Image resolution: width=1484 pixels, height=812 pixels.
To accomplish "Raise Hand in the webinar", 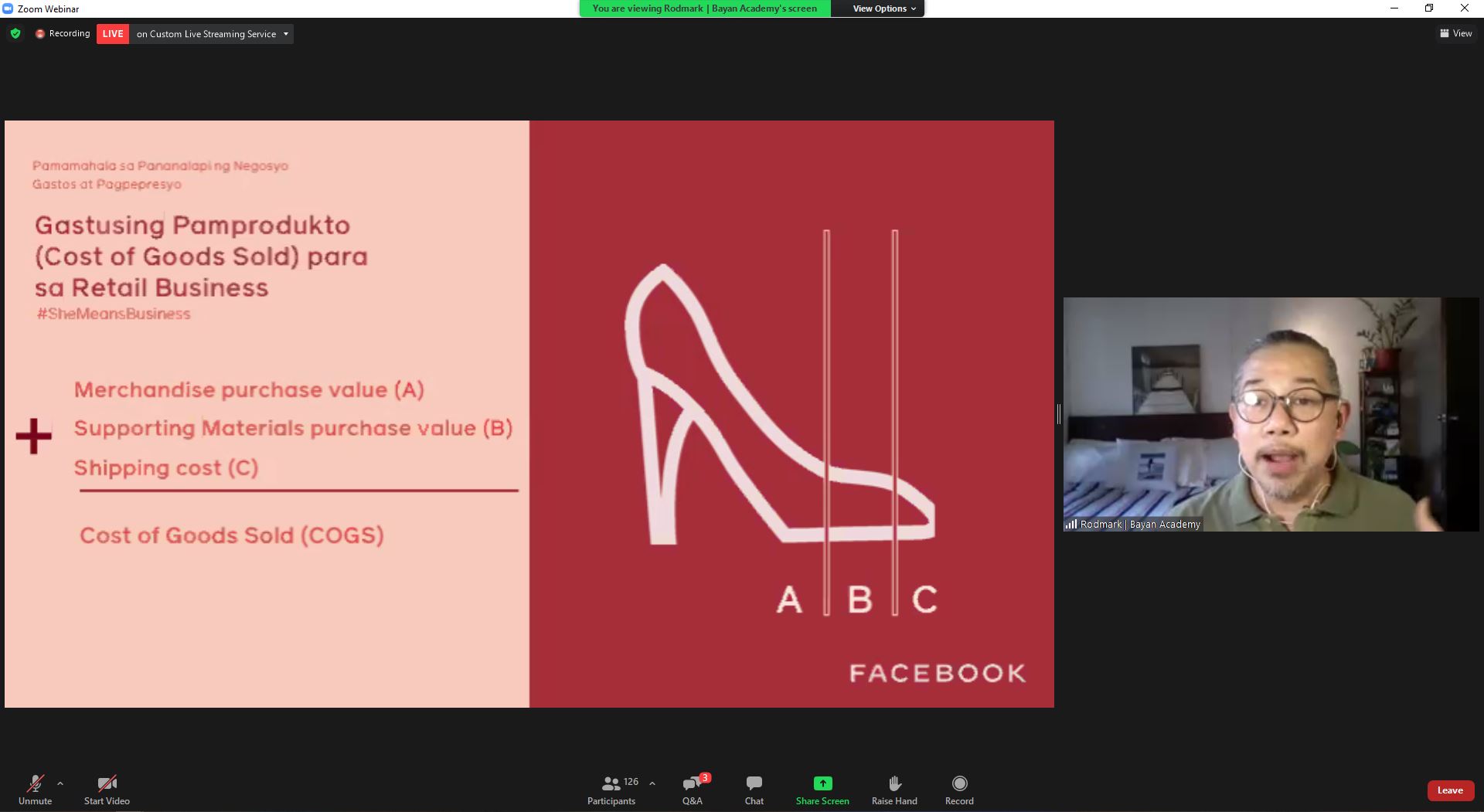I will click(x=894, y=790).
